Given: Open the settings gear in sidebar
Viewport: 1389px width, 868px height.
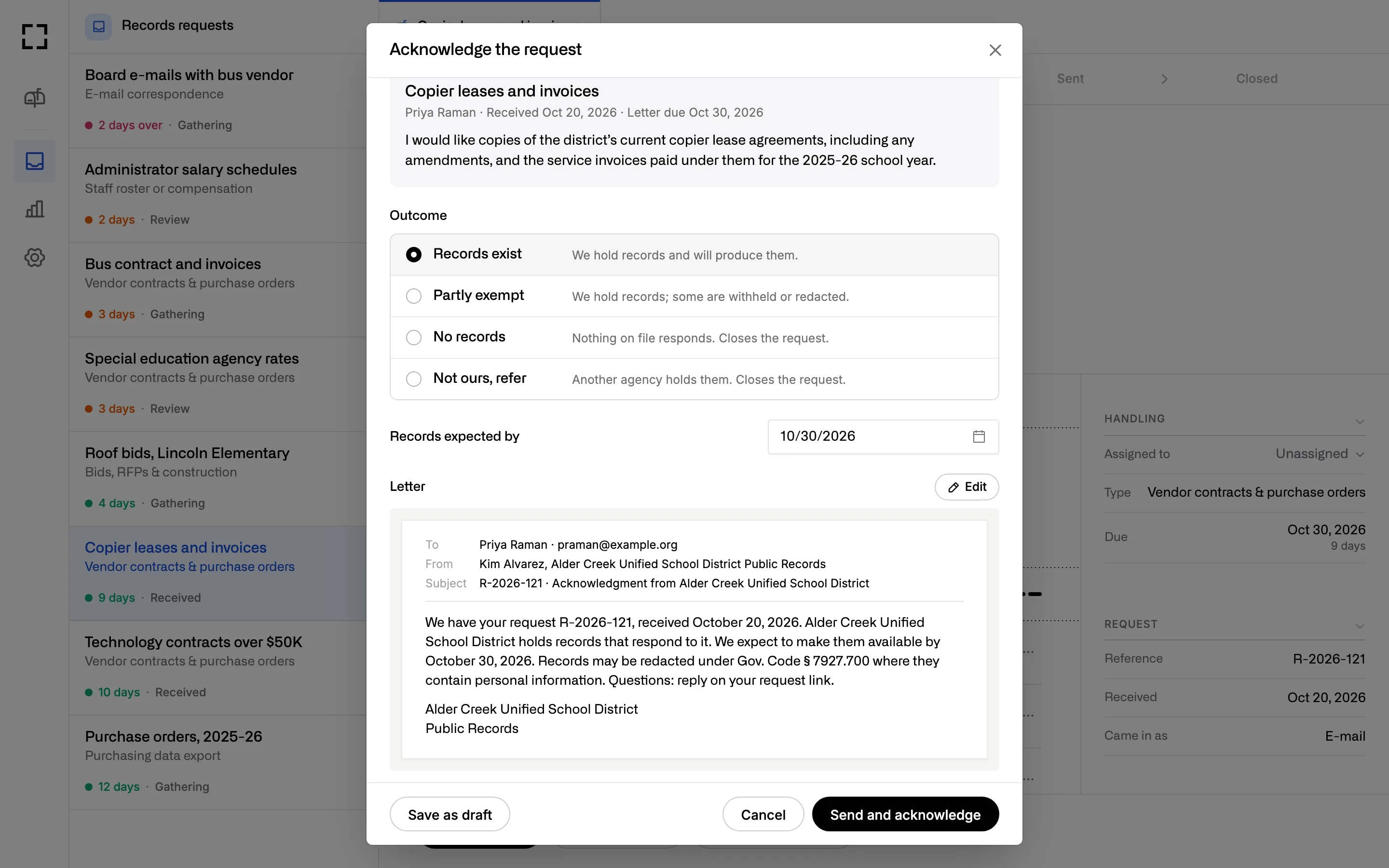Looking at the screenshot, I should coord(34,257).
